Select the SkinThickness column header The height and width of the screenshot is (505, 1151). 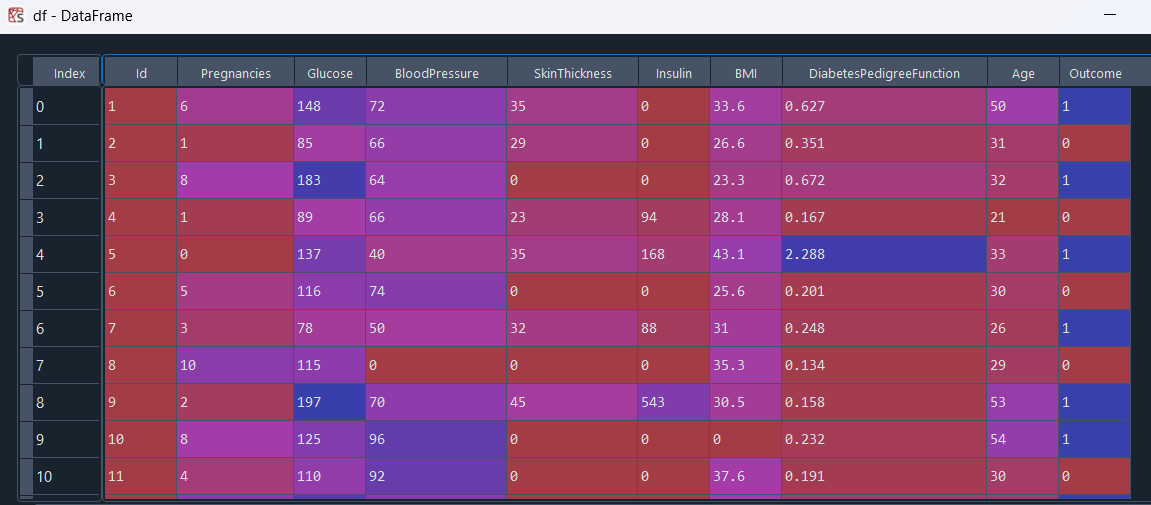pos(572,73)
